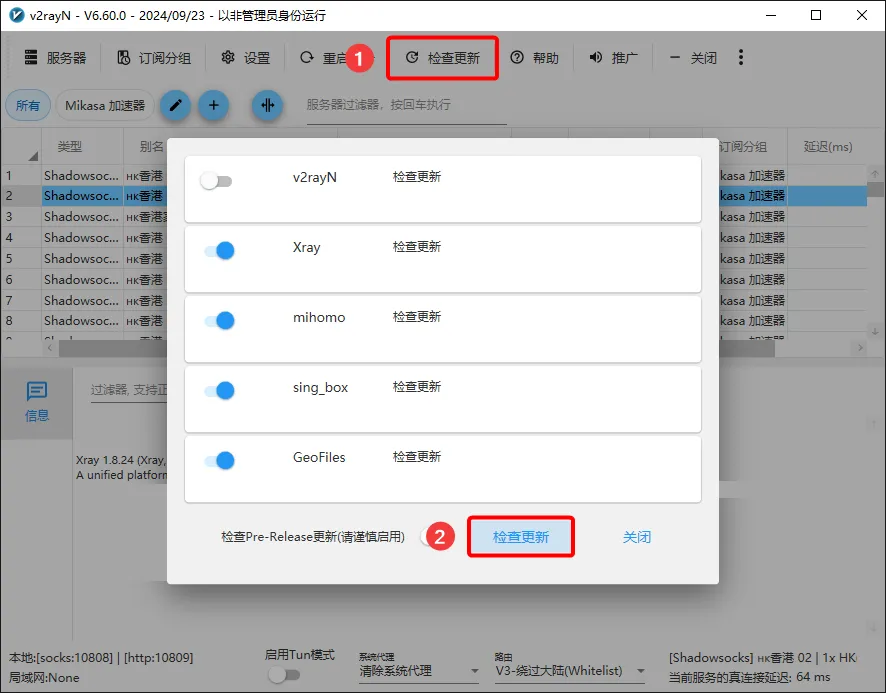Click the 关闭 item in the top toolbar
886x693 pixels.
pyautogui.click(x=693, y=58)
